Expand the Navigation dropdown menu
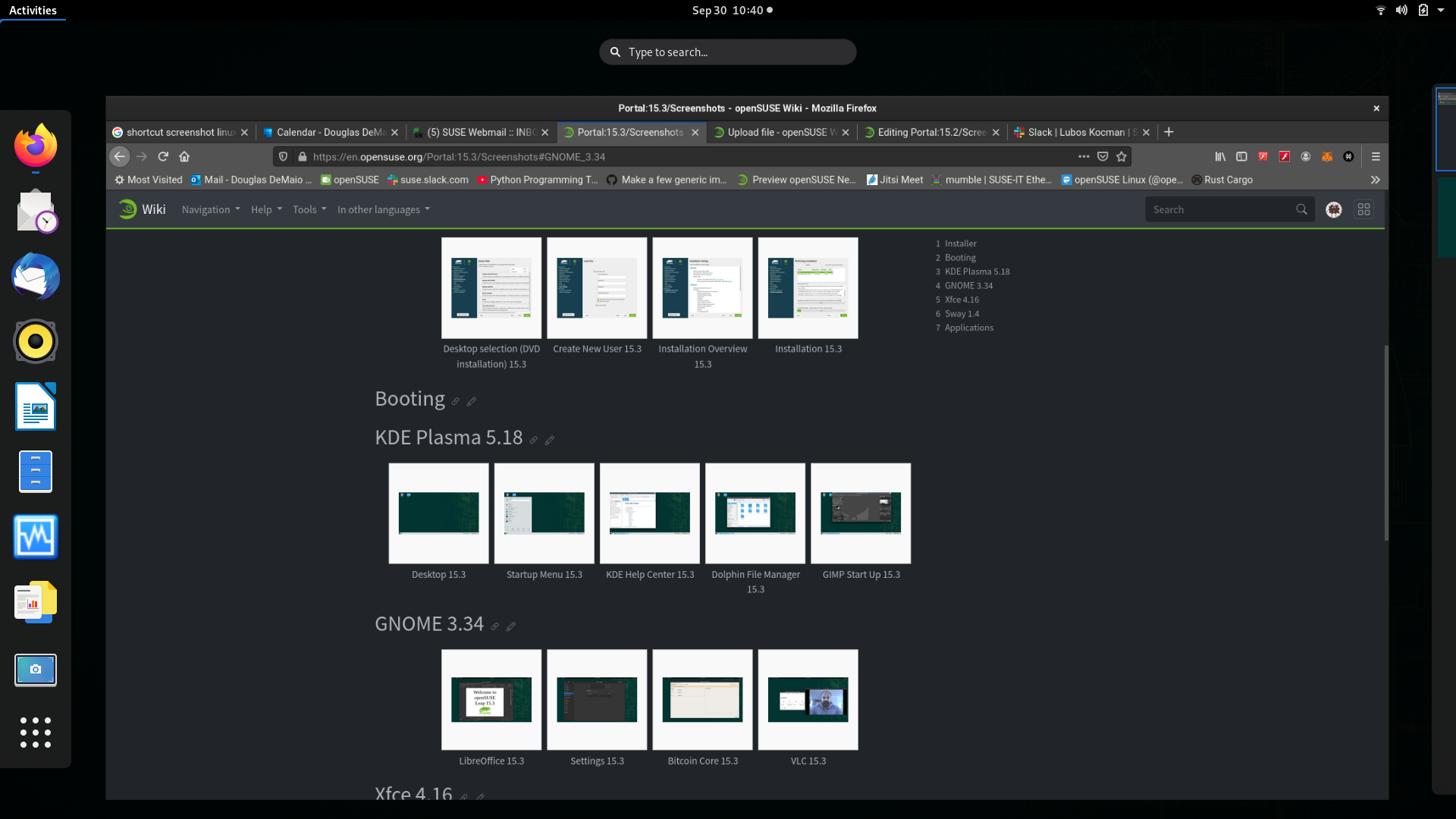This screenshot has width=1456, height=819. (210, 209)
